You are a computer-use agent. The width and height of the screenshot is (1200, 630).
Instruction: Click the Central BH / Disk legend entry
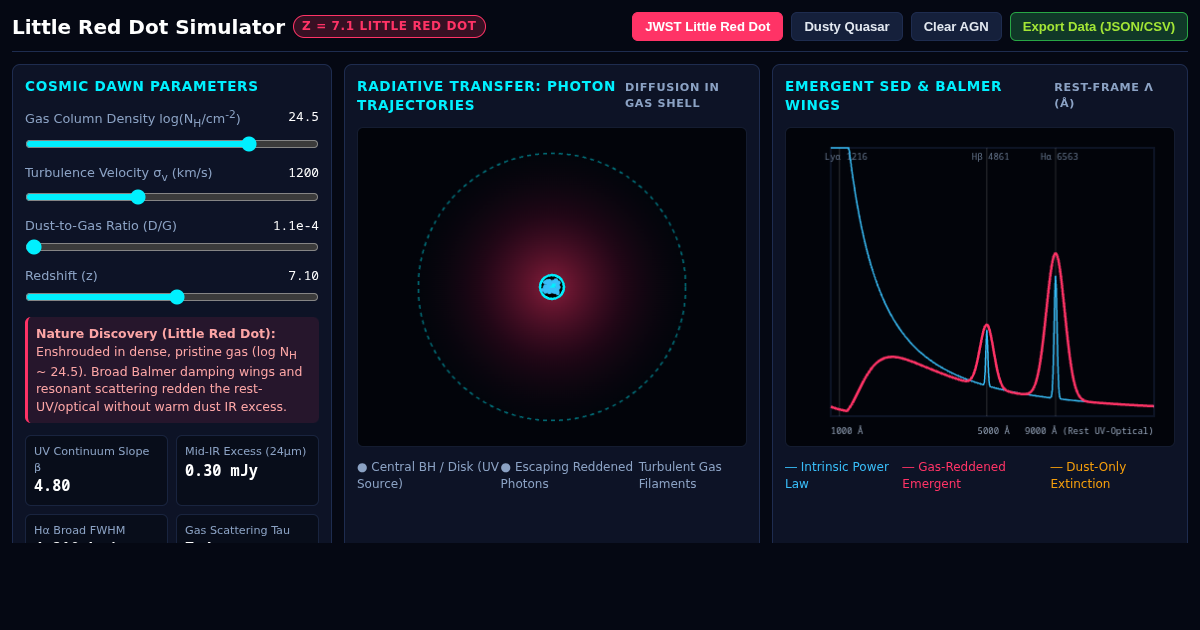(428, 475)
